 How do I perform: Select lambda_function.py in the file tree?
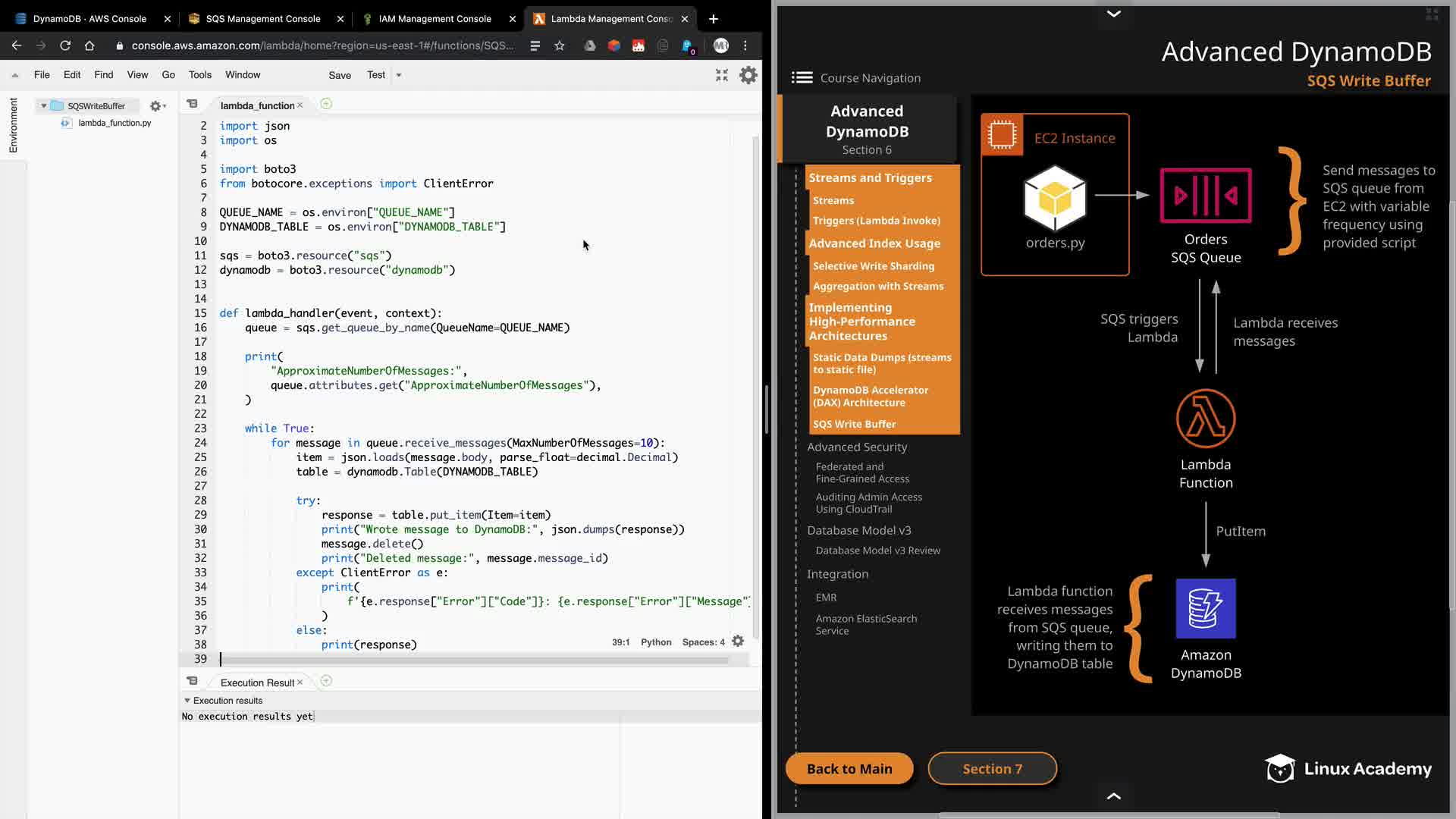click(115, 123)
